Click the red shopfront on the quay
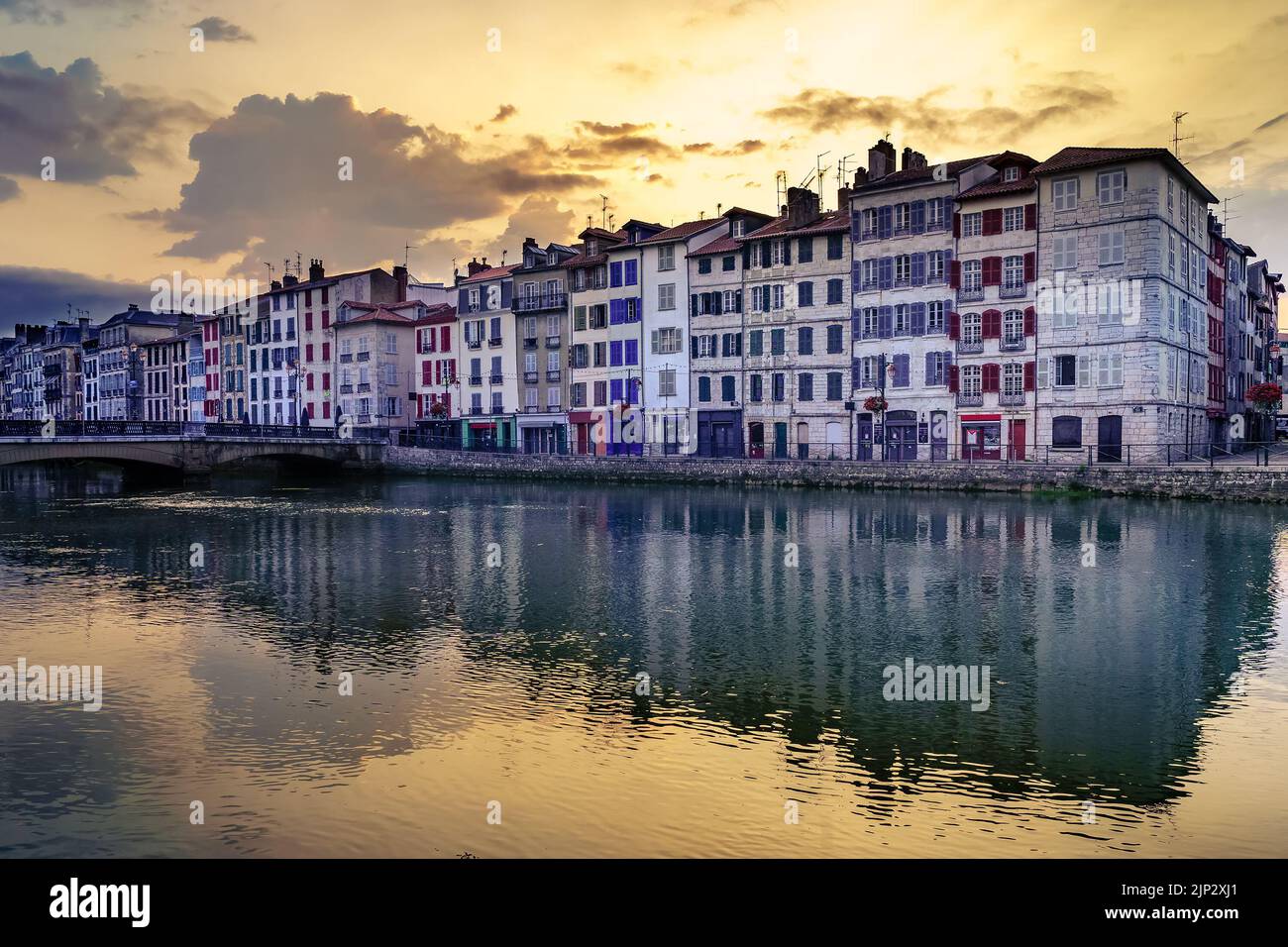This screenshot has width=1288, height=947. 981,437
